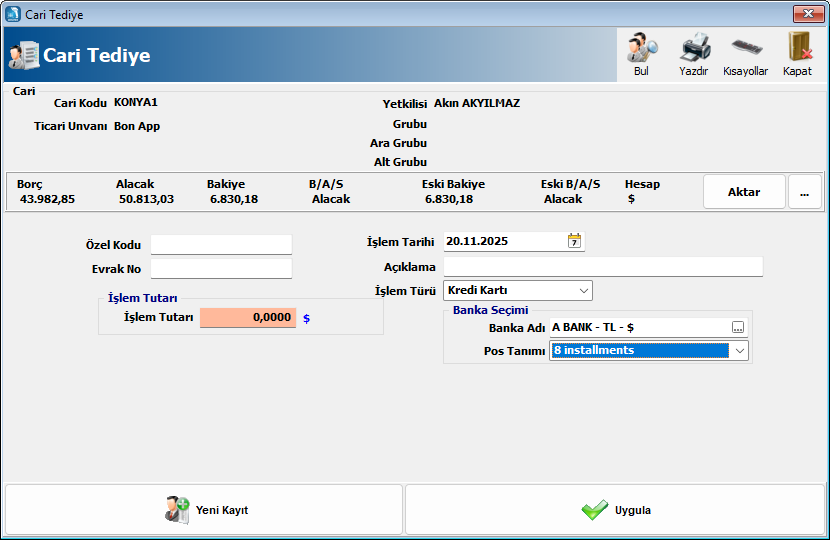Click the Yazdır printer icon
The image size is (830, 540).
click(x=694, y=48)
